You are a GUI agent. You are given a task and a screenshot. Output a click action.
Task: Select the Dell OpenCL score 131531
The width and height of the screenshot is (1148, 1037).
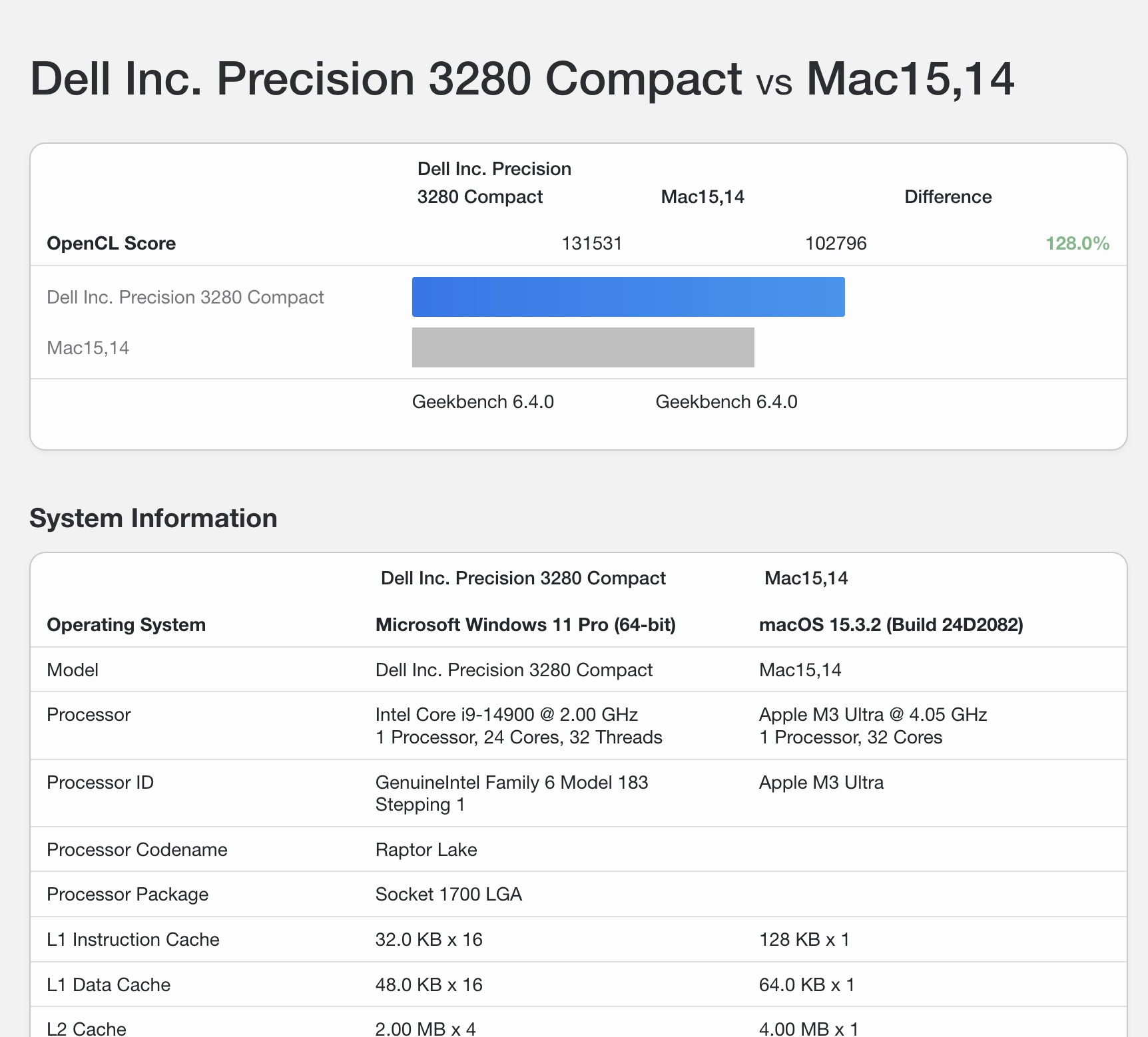[x=591, y=244]
